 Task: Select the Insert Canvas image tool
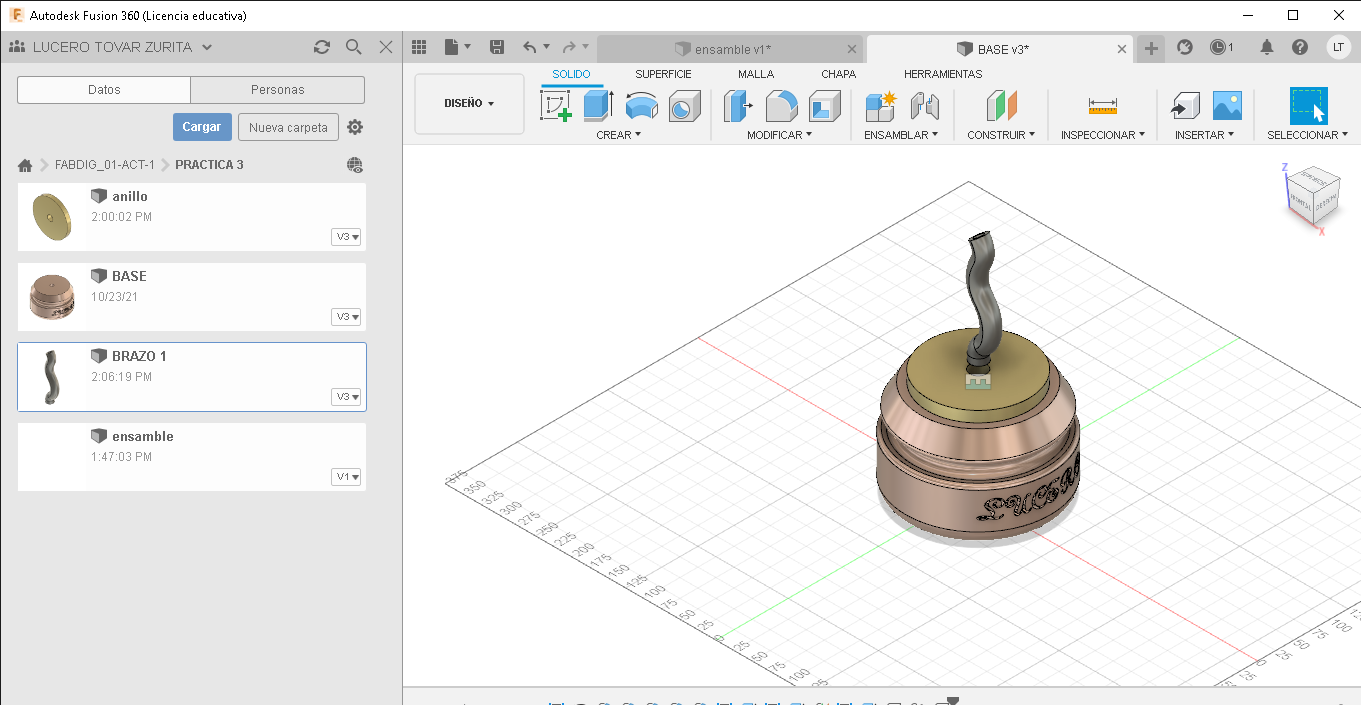[1227, 105]
